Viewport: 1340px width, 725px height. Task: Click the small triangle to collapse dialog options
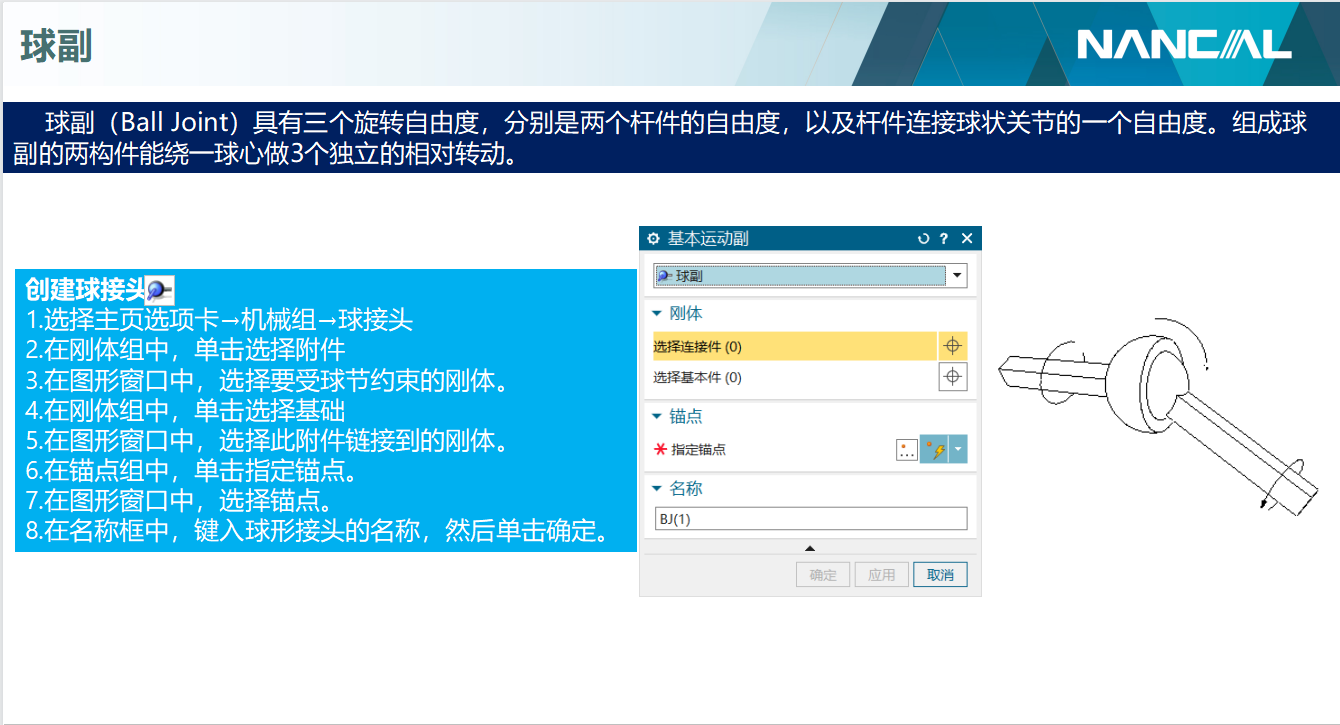810,548
